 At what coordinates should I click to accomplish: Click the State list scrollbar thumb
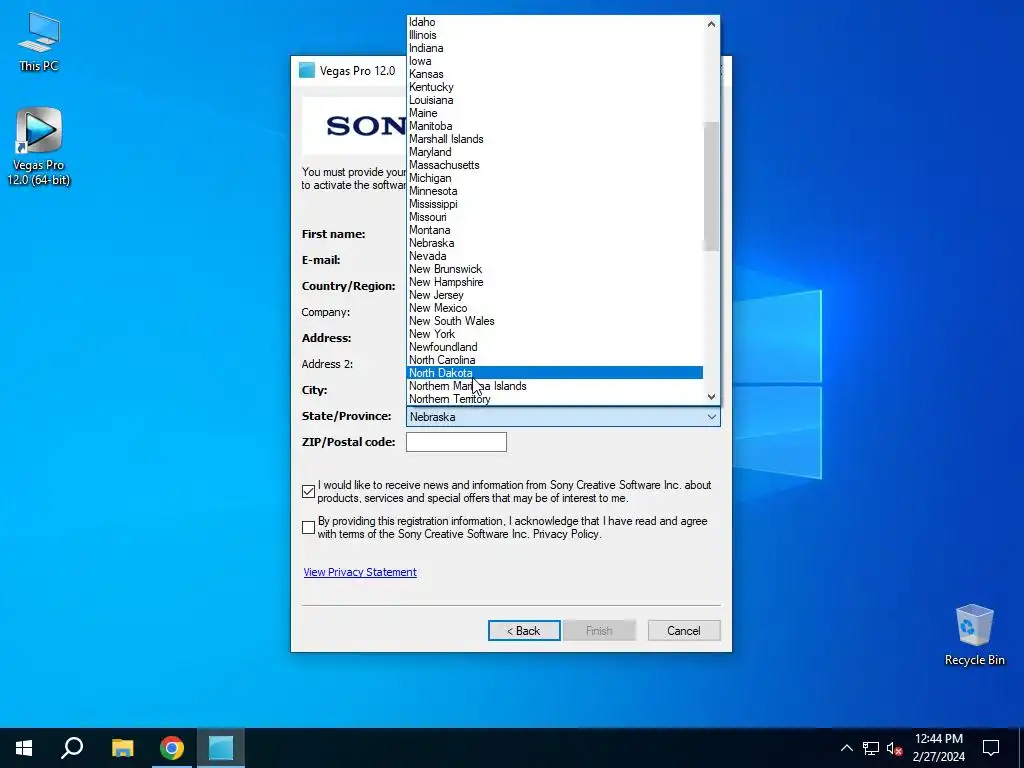click(711, 186)
